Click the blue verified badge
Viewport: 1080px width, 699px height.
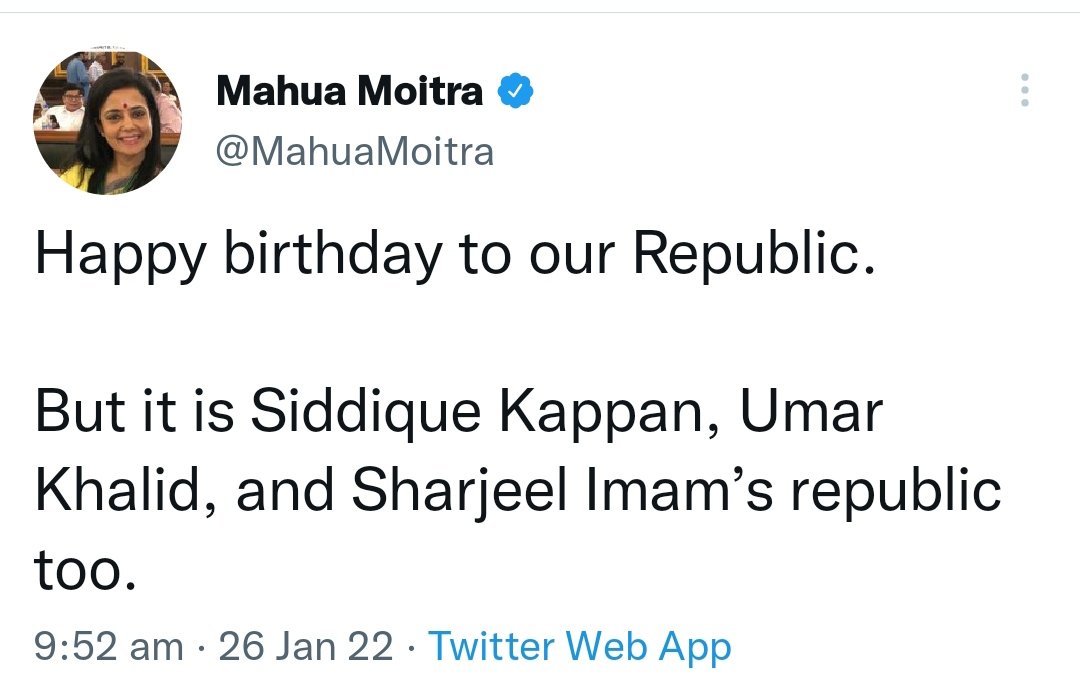pyautogui.click(x=516, y=93)
